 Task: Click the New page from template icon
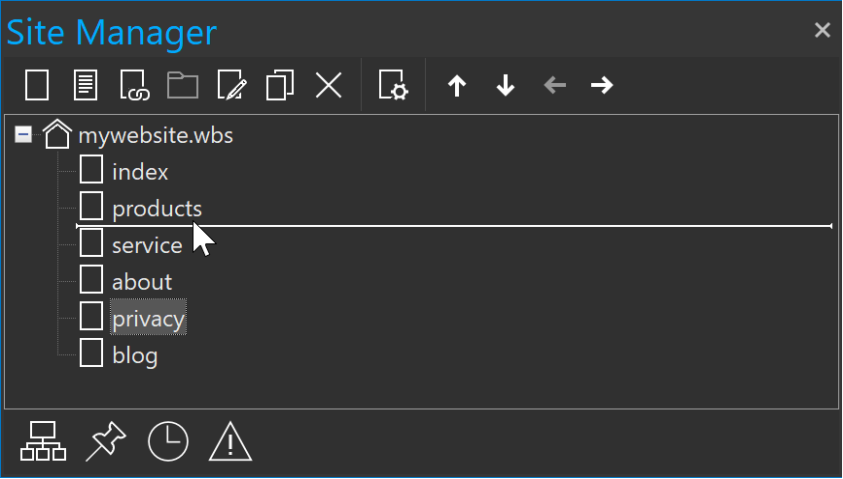pos(85,85)
